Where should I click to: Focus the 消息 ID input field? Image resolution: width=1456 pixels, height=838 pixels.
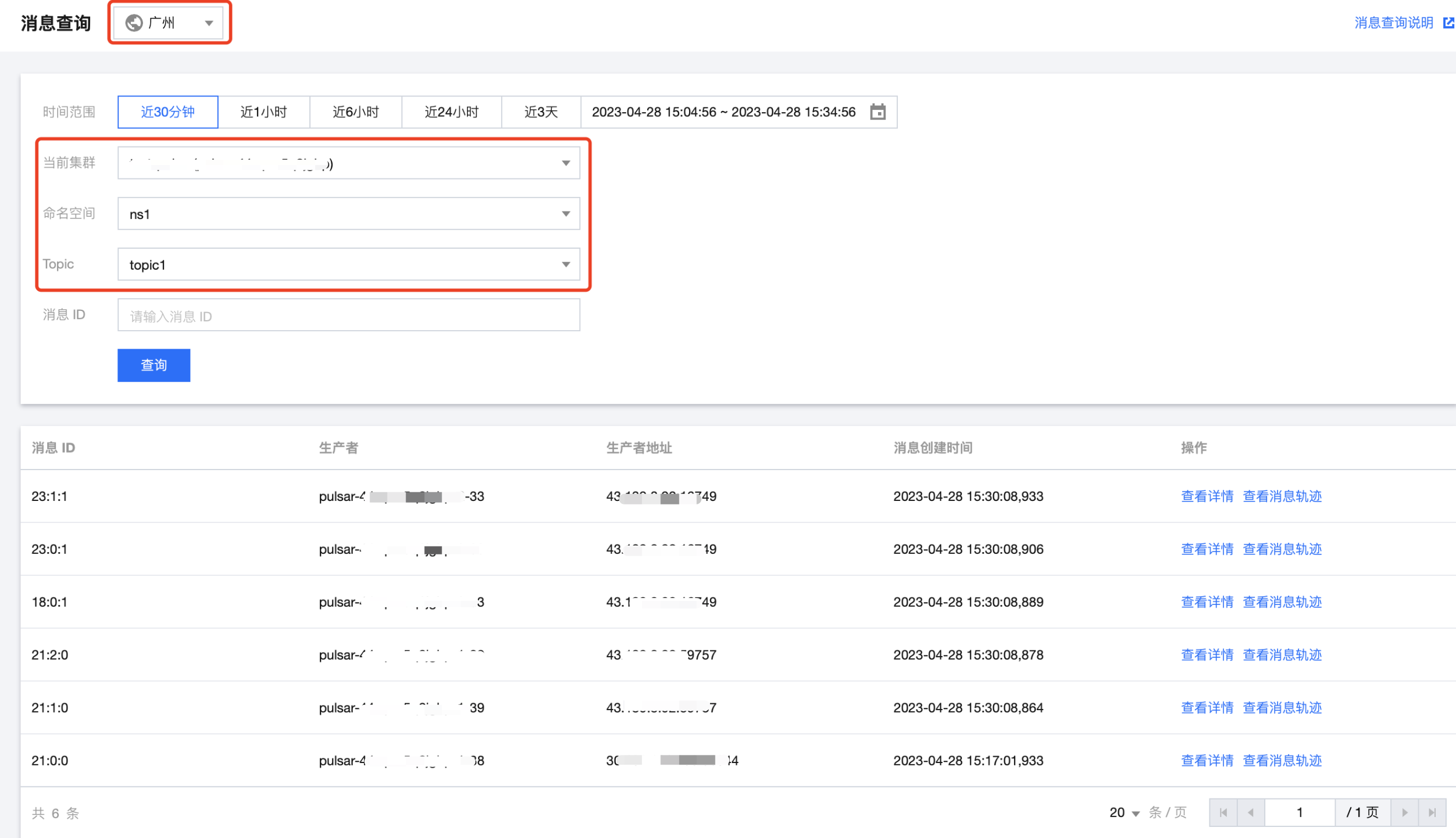pyautogui.click(x=348, y=316)
